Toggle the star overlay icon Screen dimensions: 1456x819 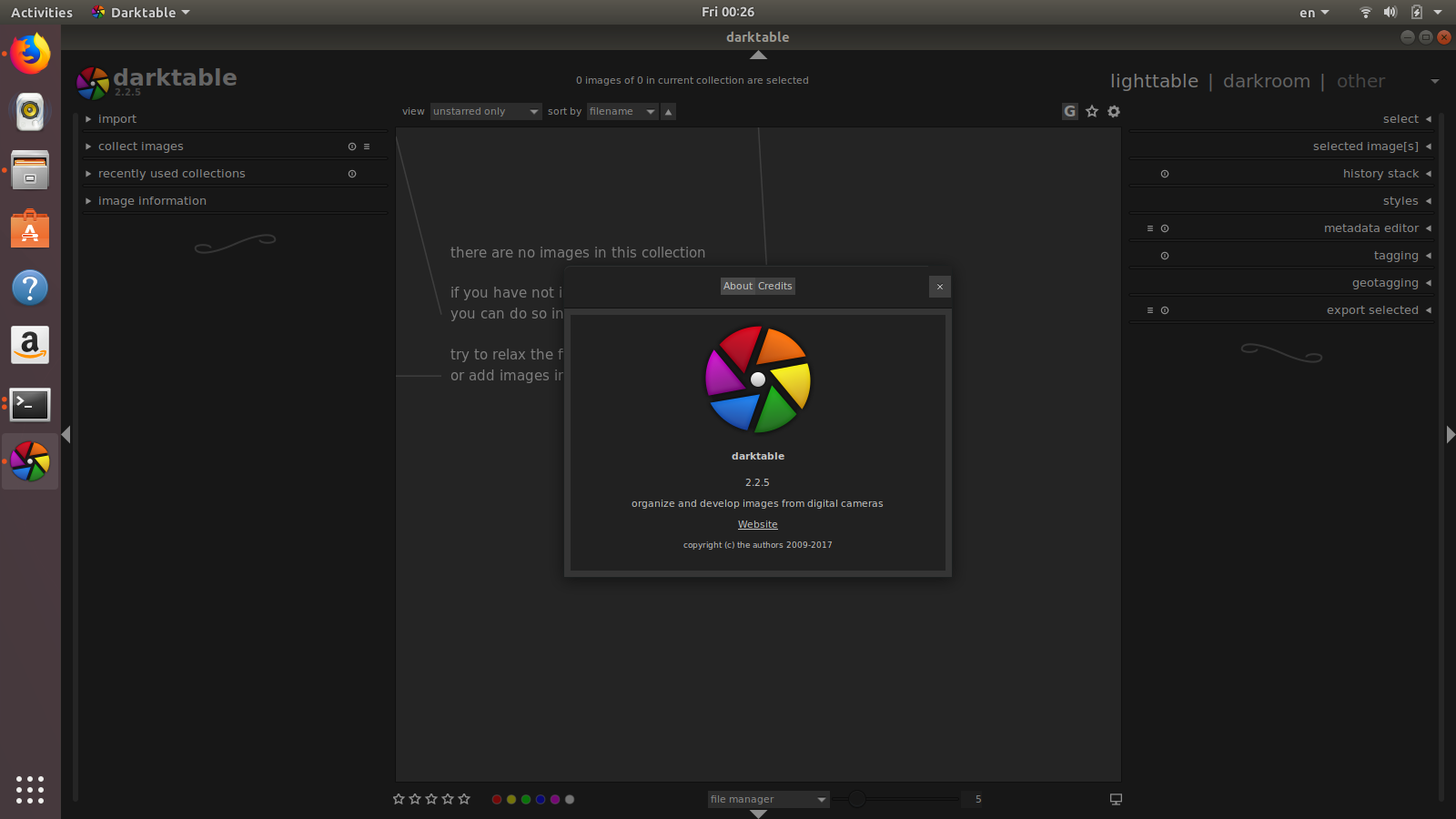(x=1092, y=111)
